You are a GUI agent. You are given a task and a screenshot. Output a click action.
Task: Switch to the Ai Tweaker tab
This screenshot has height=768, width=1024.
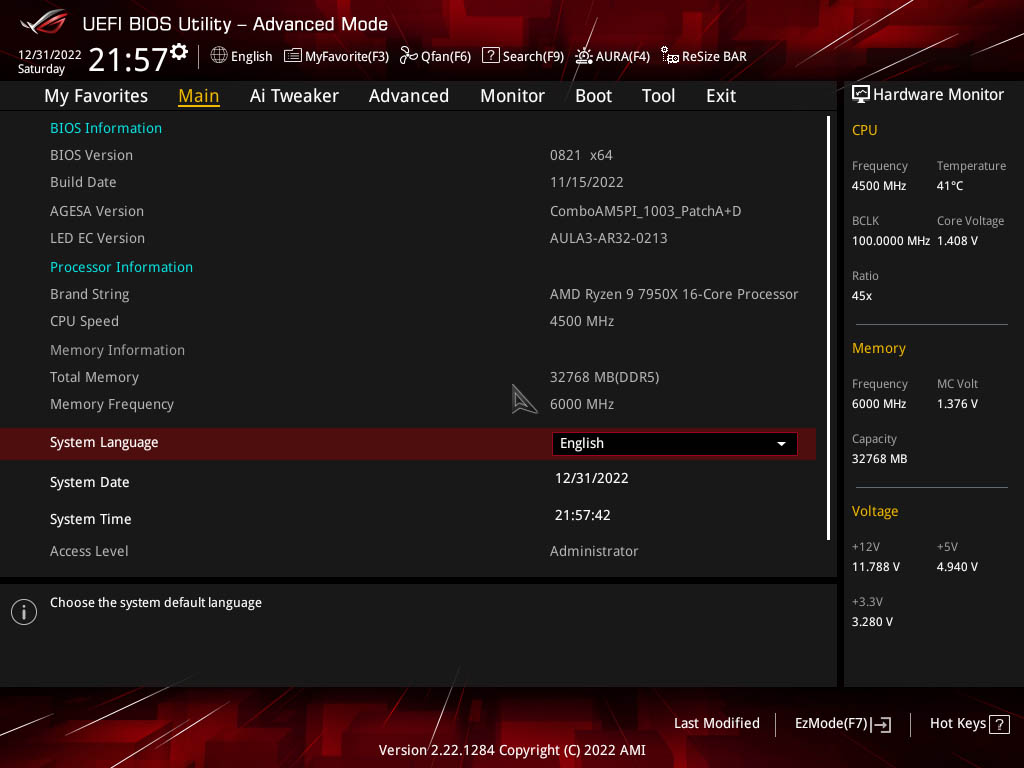294,96
